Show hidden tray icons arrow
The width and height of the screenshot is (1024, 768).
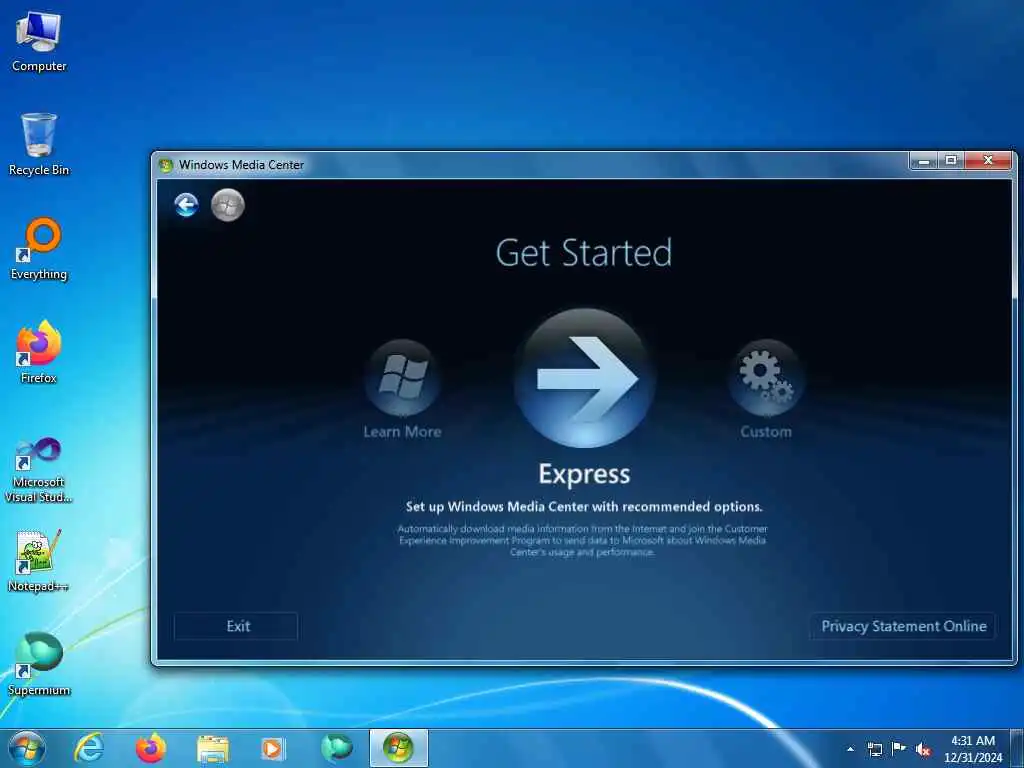tap(850, 749)
